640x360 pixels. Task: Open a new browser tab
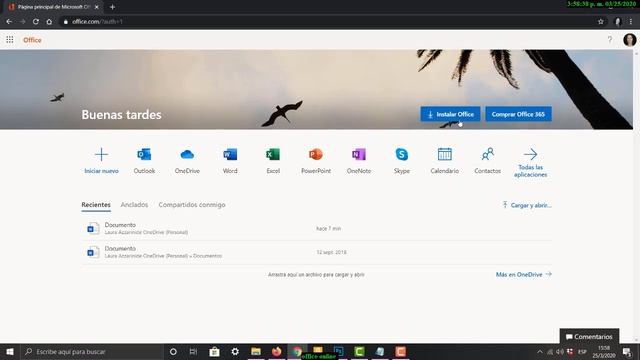coord(112,7)
